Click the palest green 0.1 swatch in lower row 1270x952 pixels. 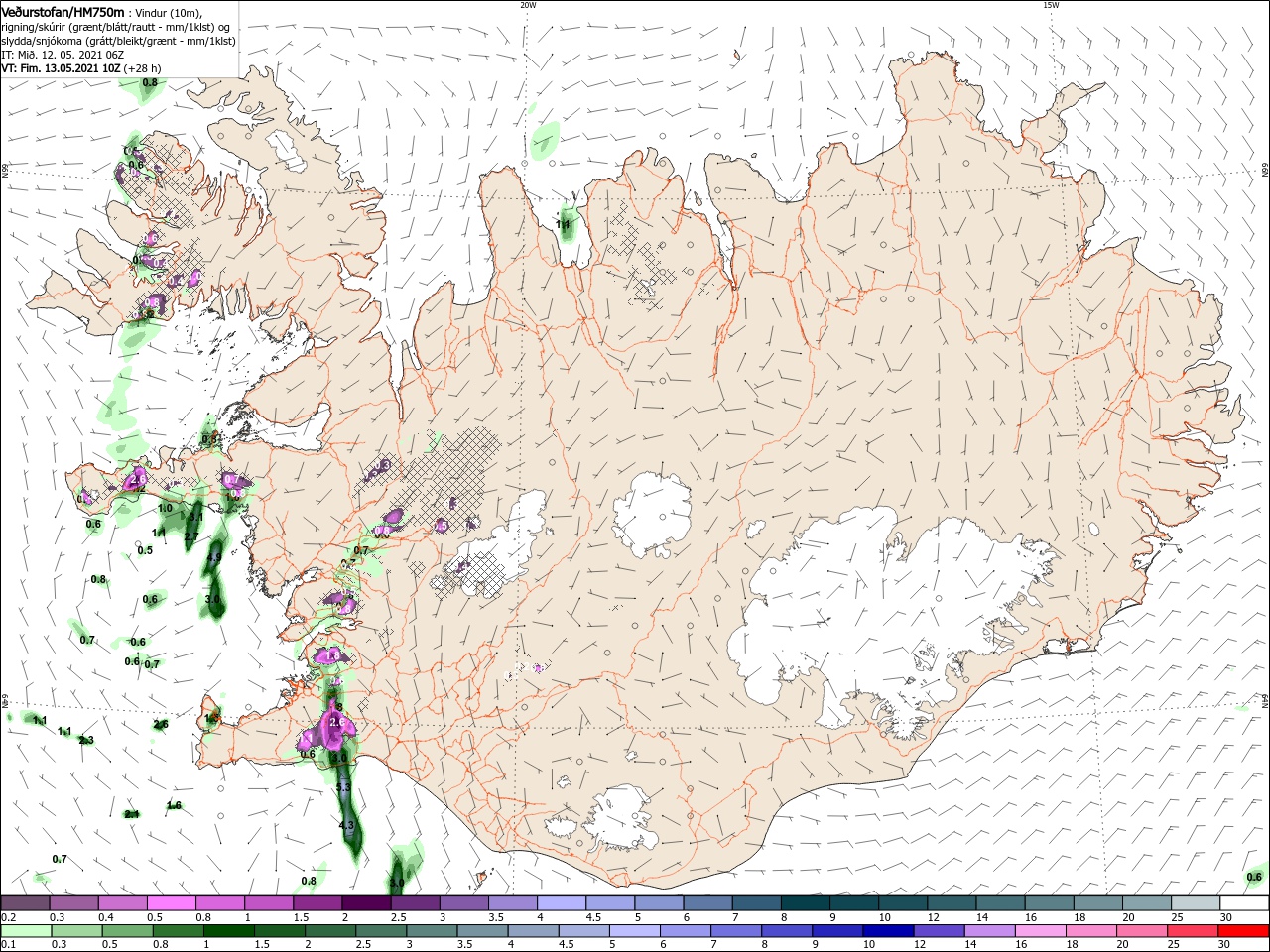[x=26, y=931]
